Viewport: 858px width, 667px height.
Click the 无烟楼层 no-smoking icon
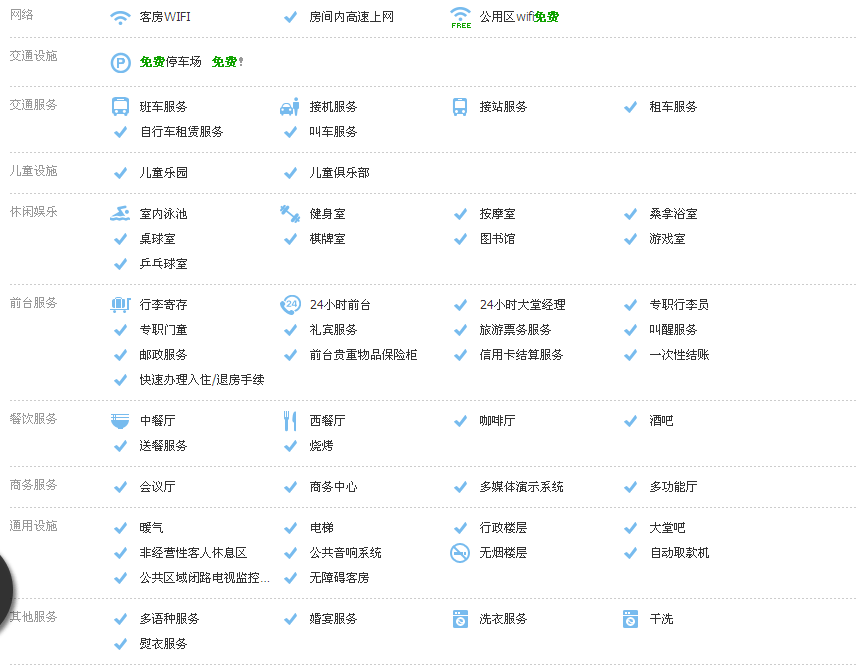tap(459, 552)
